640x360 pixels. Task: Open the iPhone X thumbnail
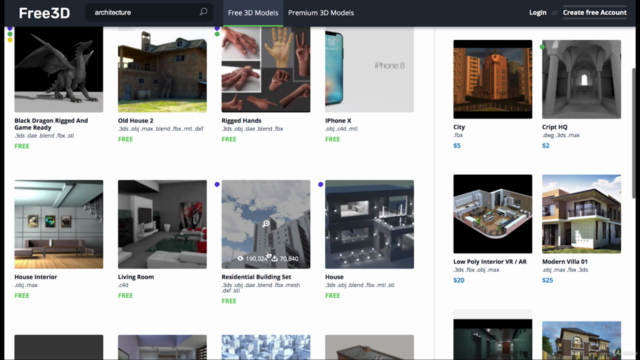pyautogui.click(x=369, y=69)
